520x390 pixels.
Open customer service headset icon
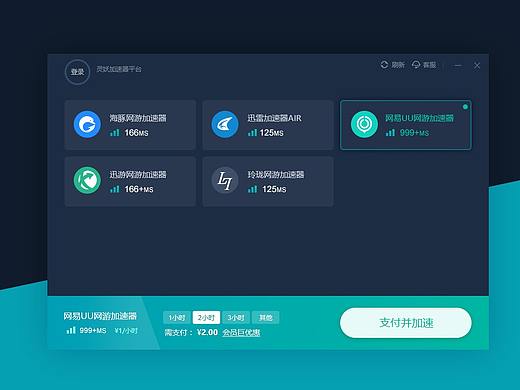pos(416,64)
